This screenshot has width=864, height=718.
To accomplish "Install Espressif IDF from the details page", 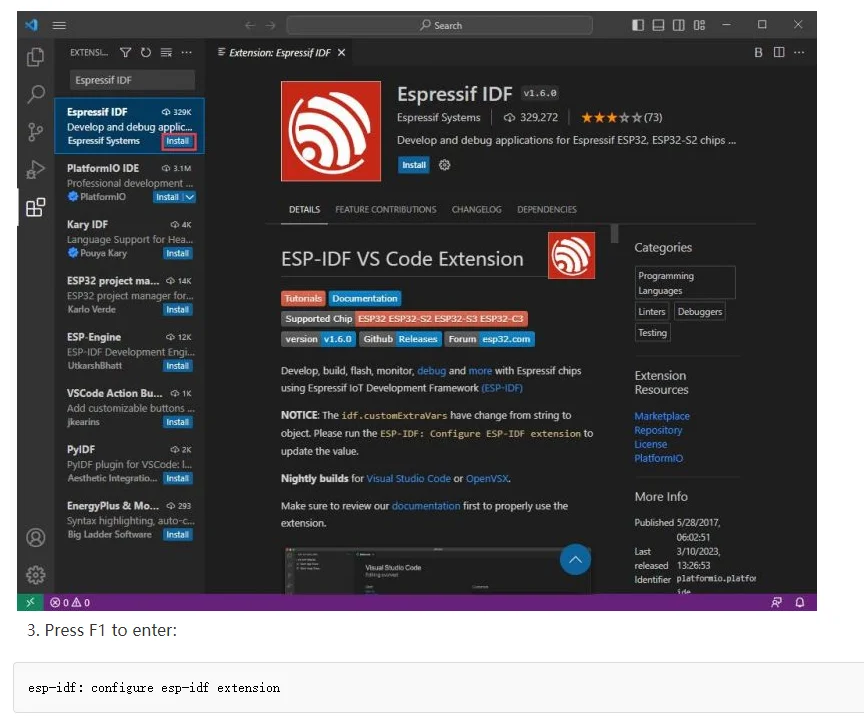I will point(414,165).
